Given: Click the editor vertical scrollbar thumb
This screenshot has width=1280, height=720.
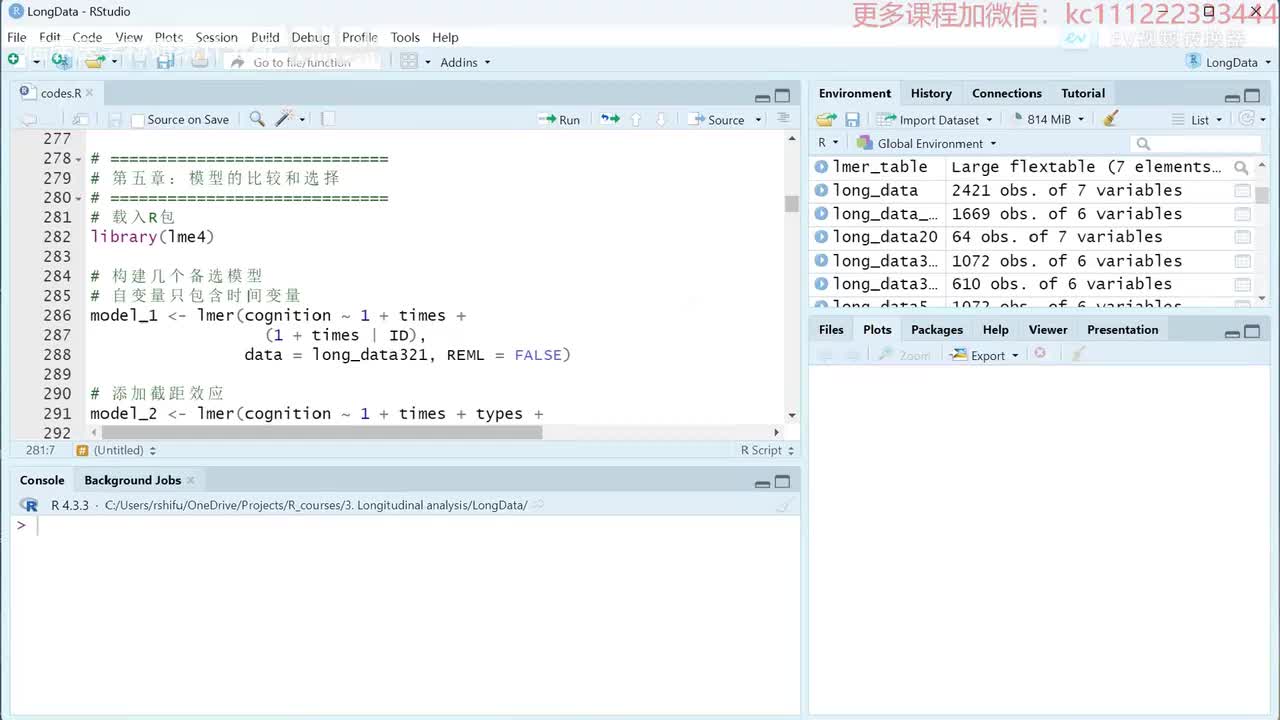Looking at the screenshot, I should (792, 204).
